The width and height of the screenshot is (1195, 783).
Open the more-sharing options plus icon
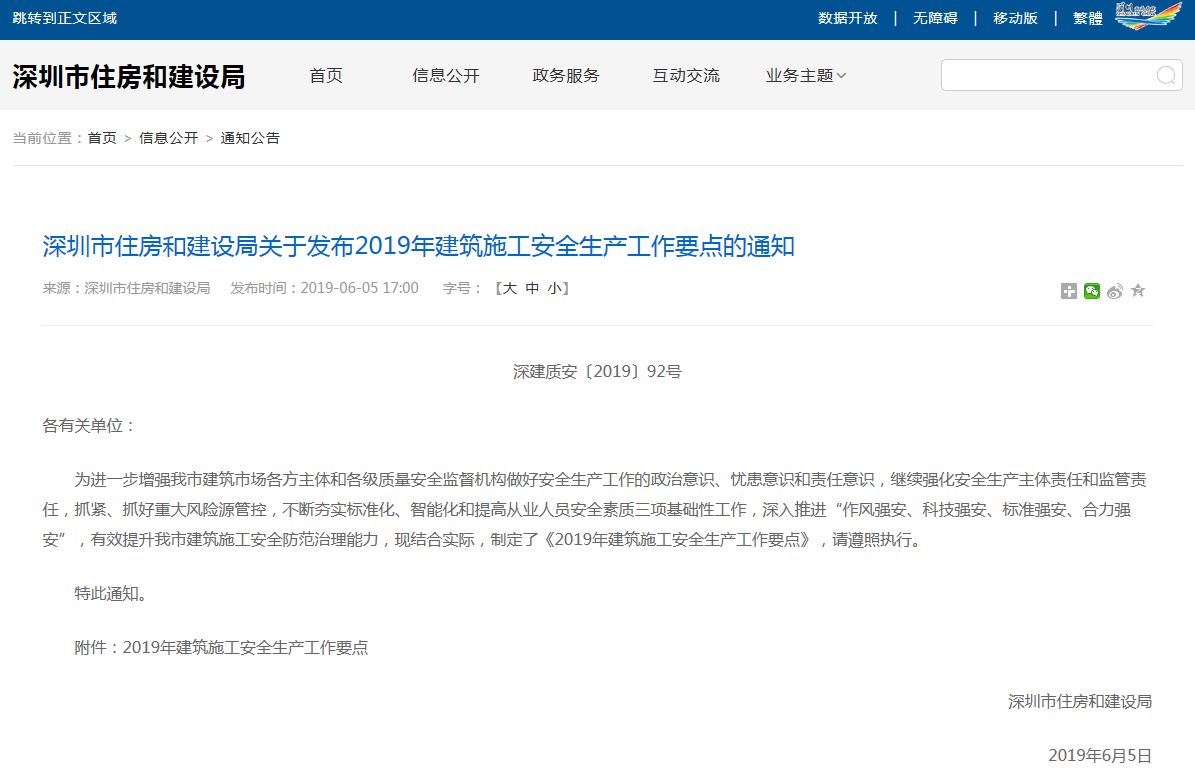point(1069,291)
